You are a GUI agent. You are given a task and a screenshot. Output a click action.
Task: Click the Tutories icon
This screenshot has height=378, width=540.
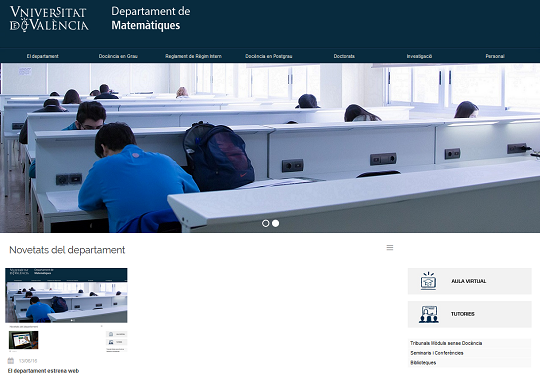click(x=428, y=314)
